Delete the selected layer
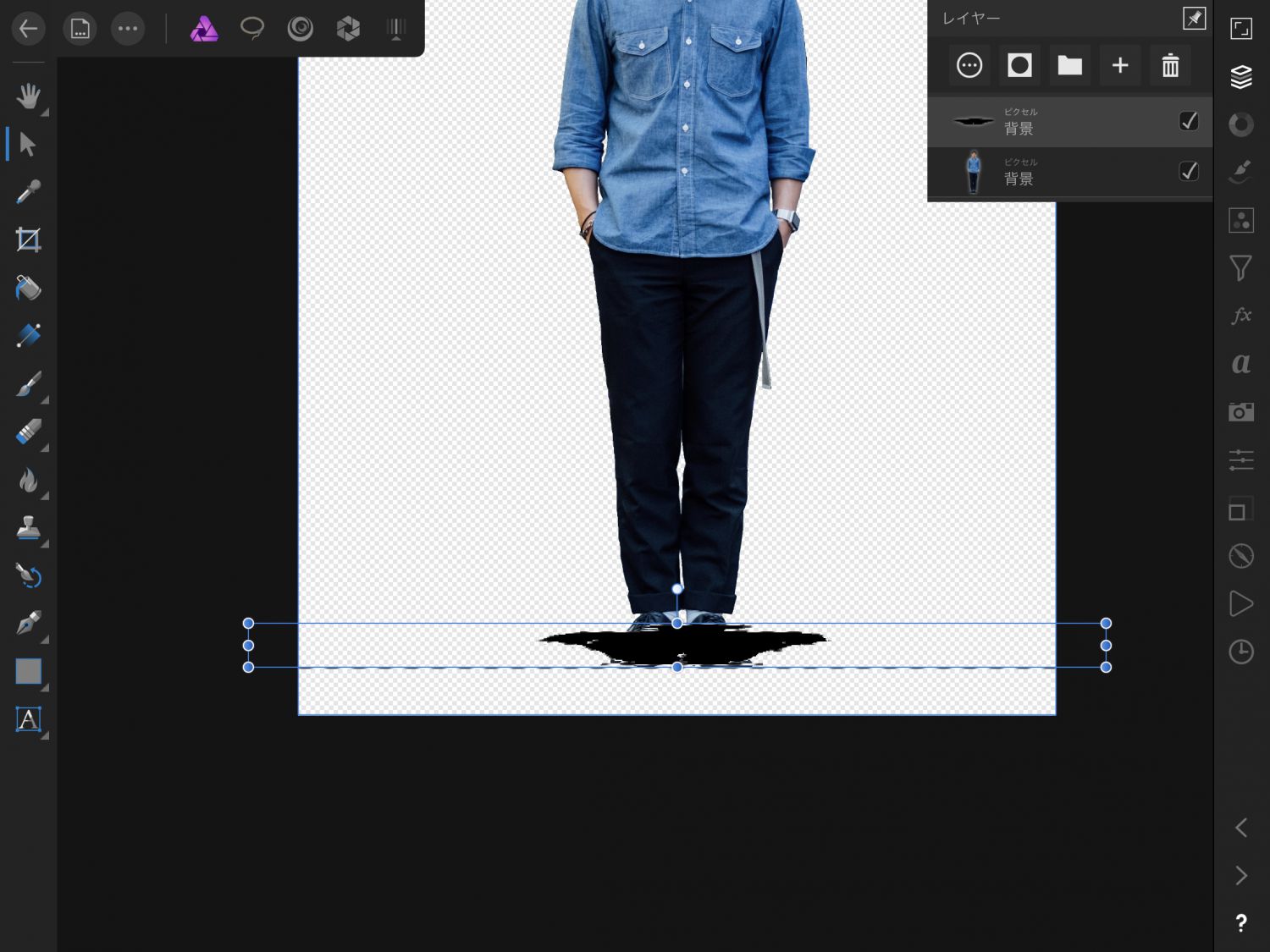This screenshot has width=1270, height=952. tap(1170, 65)
